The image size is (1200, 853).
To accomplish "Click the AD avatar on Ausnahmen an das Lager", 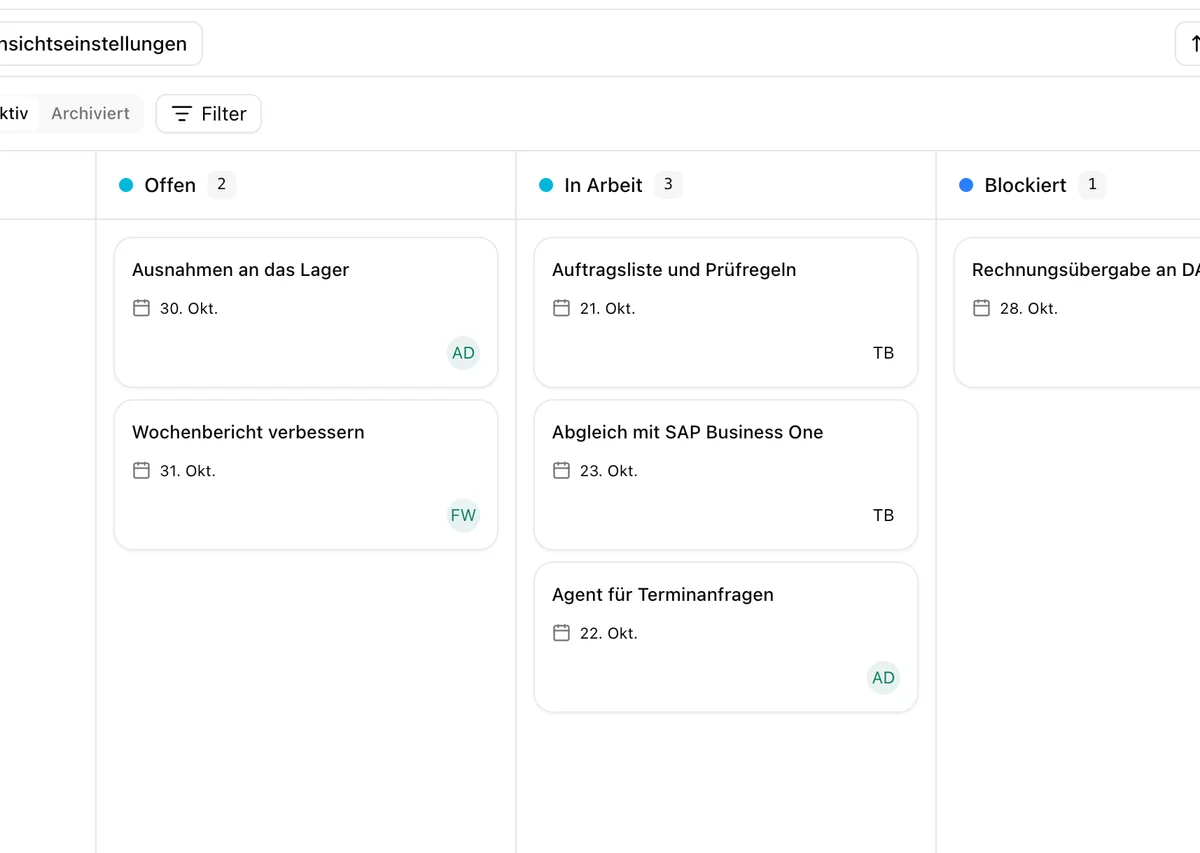I will coord(463,353).
